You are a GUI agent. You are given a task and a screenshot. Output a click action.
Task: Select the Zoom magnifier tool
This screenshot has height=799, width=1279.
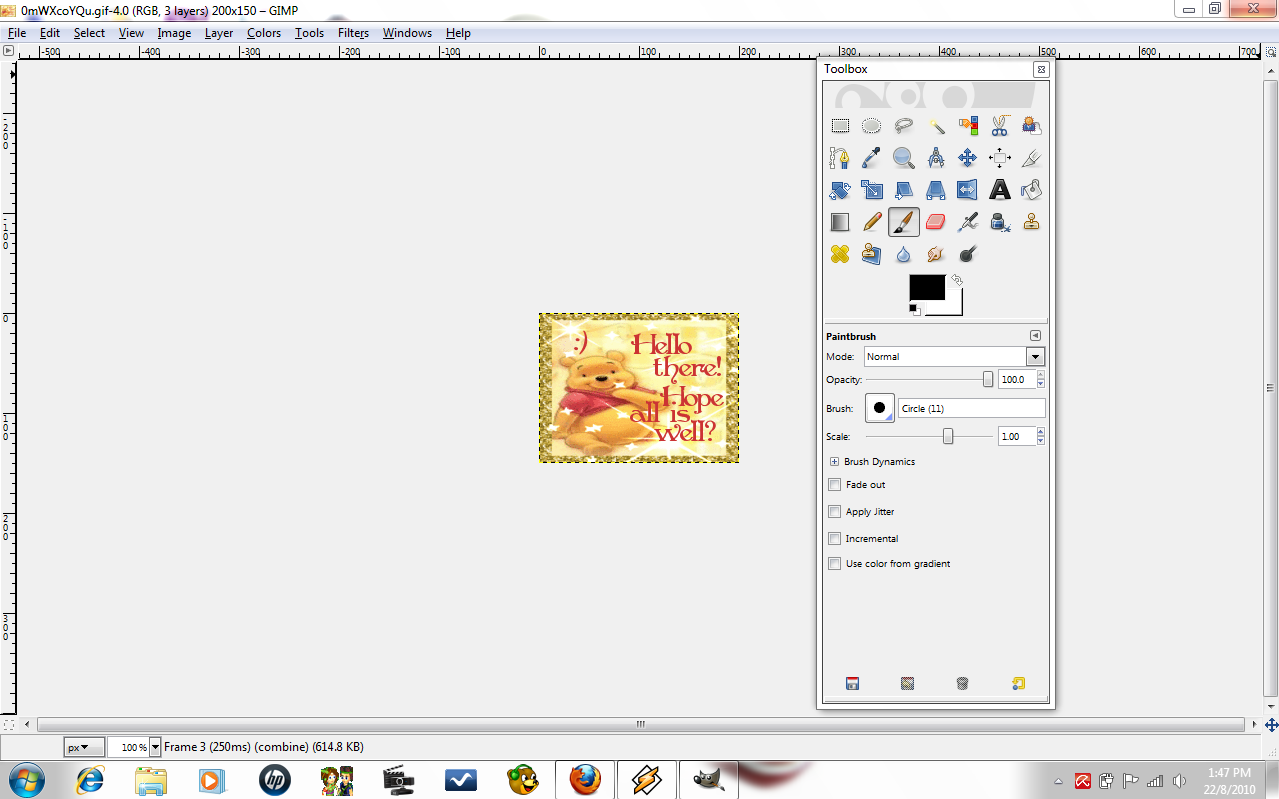point(904,158)
